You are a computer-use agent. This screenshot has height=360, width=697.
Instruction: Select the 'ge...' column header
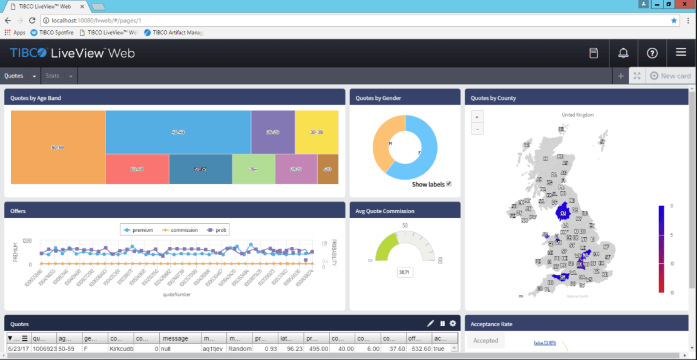click(x=95, y=338)
